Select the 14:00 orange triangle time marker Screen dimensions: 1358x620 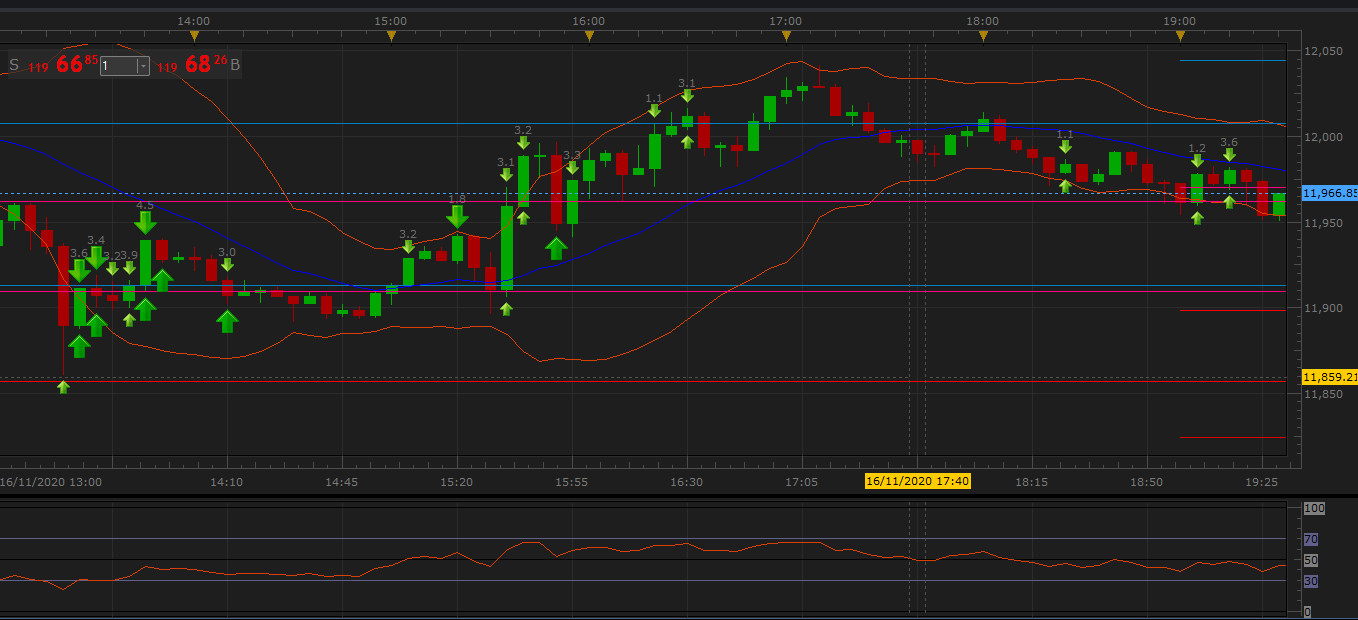click(193, 36)
